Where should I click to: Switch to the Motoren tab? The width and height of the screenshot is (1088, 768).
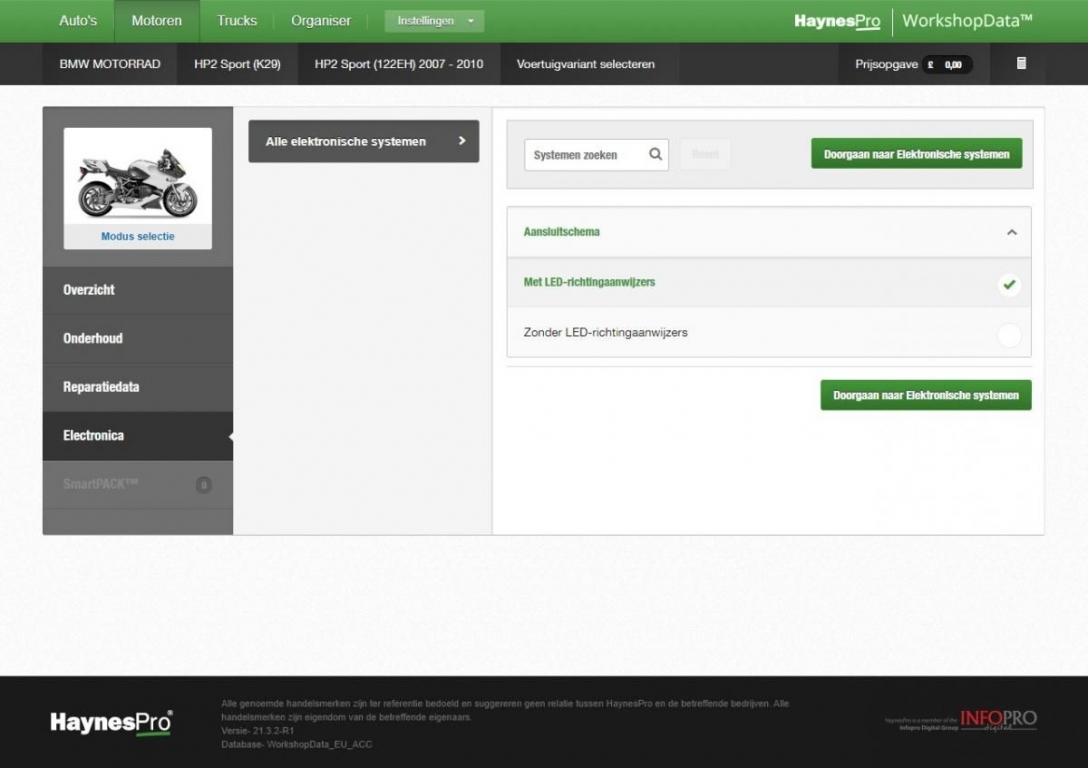click(157, 21)
